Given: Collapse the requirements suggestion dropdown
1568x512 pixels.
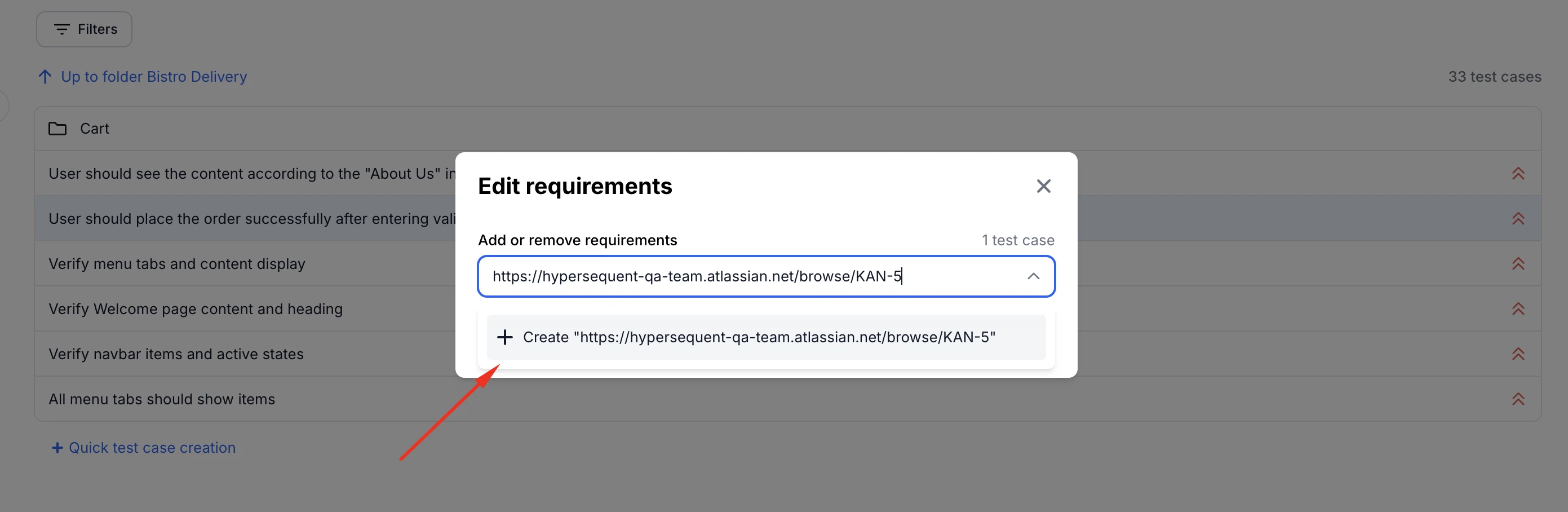Looking at the screenshot, I should pos(1034,276).
